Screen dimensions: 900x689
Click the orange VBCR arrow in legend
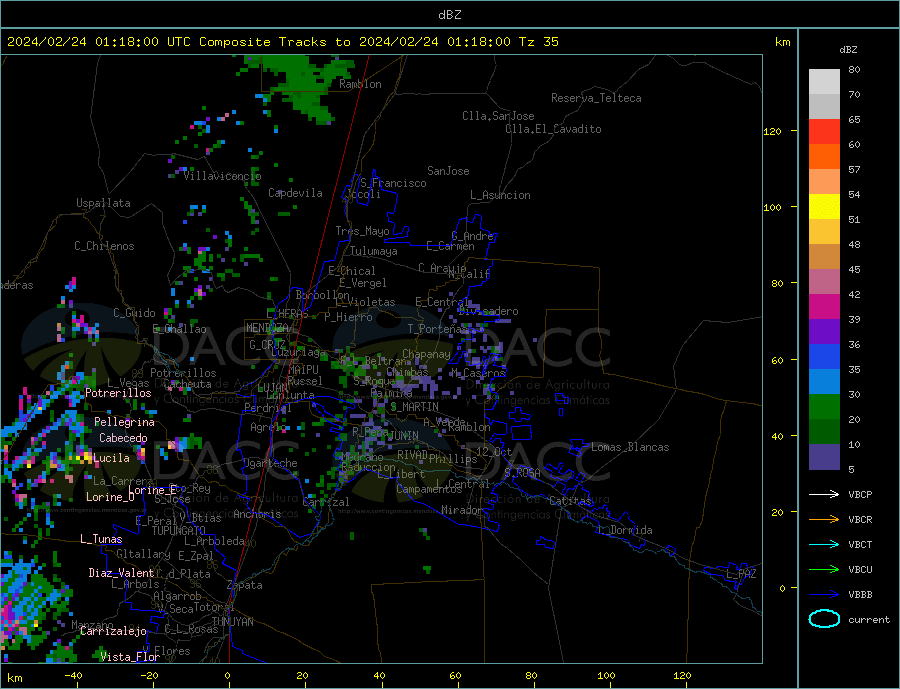coord(824,520)
